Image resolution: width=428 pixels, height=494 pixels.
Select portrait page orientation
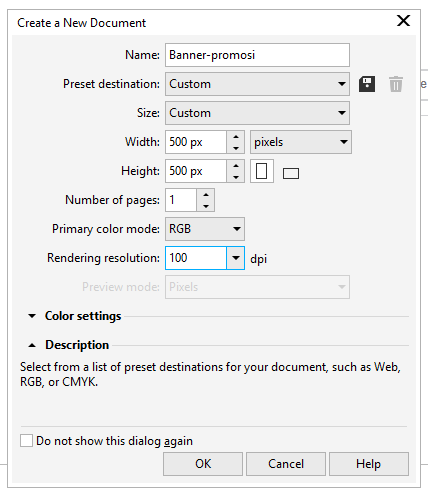[262, 171]
